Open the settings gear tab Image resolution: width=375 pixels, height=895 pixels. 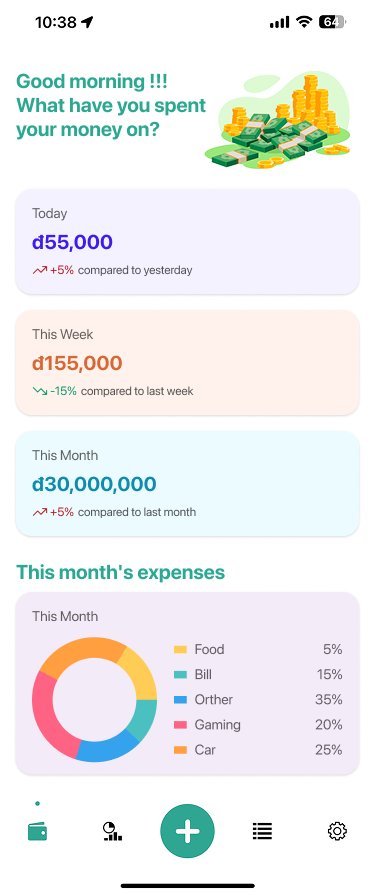337,832
